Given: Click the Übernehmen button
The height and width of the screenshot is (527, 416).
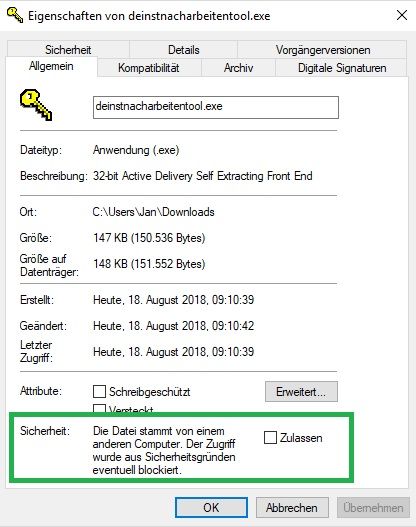Looking at the screenshot, I should point(373,507).
